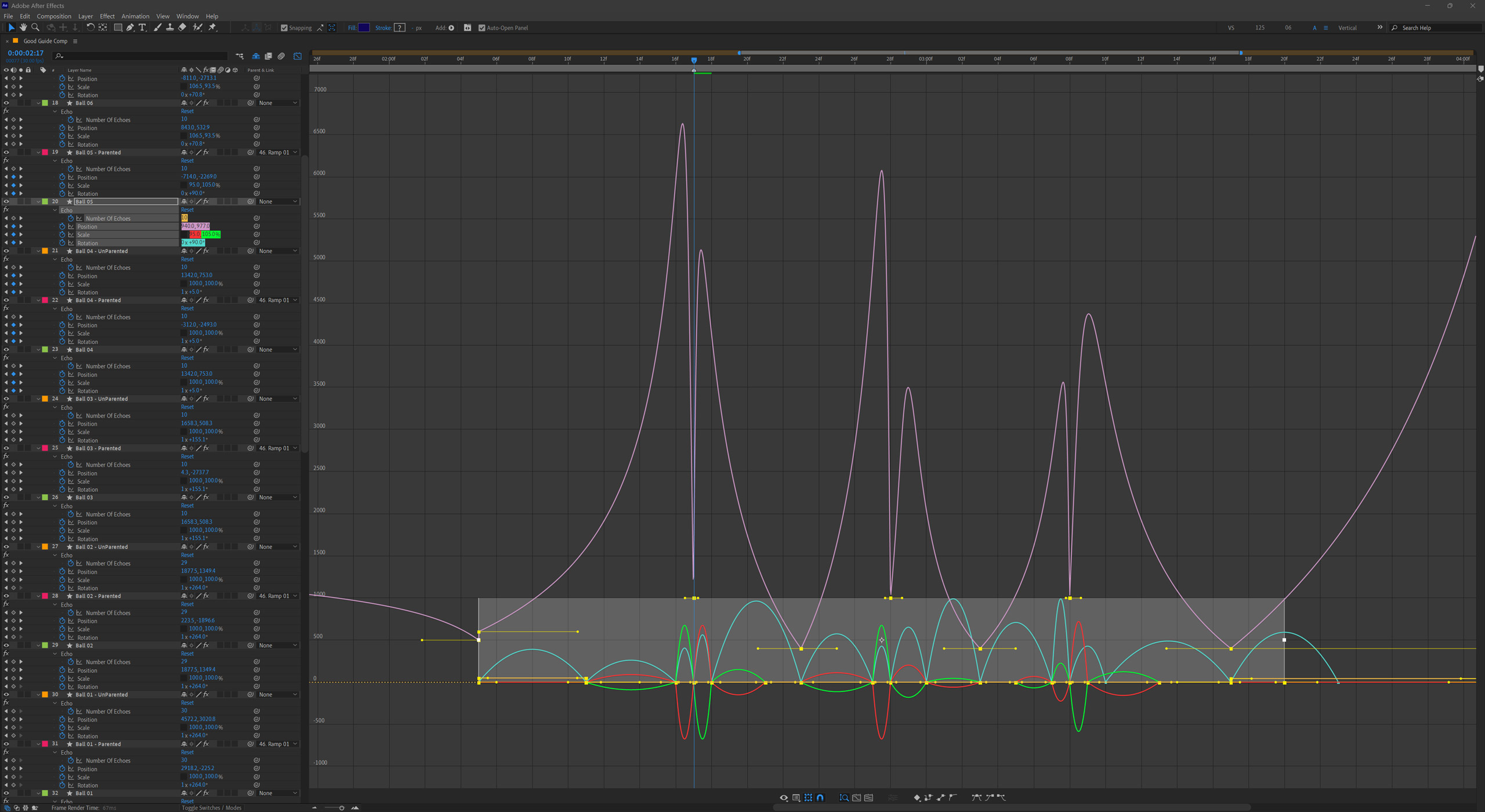Select the Puppet Pin tool

(x=212, y=28)
